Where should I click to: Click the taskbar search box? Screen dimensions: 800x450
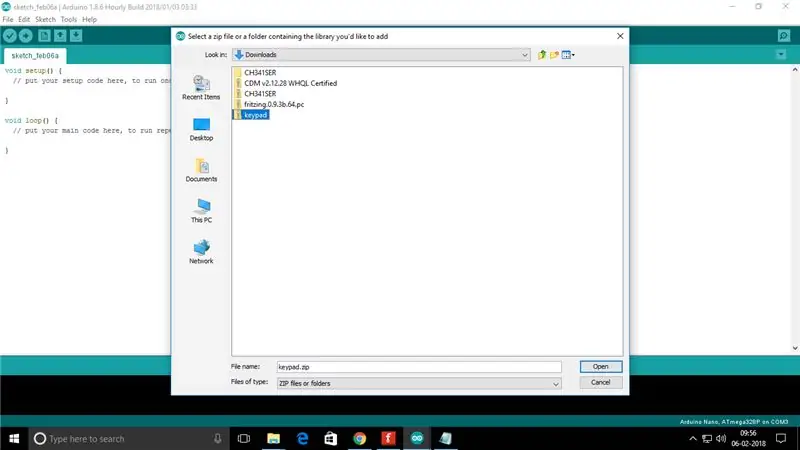(x=128, y=439)
